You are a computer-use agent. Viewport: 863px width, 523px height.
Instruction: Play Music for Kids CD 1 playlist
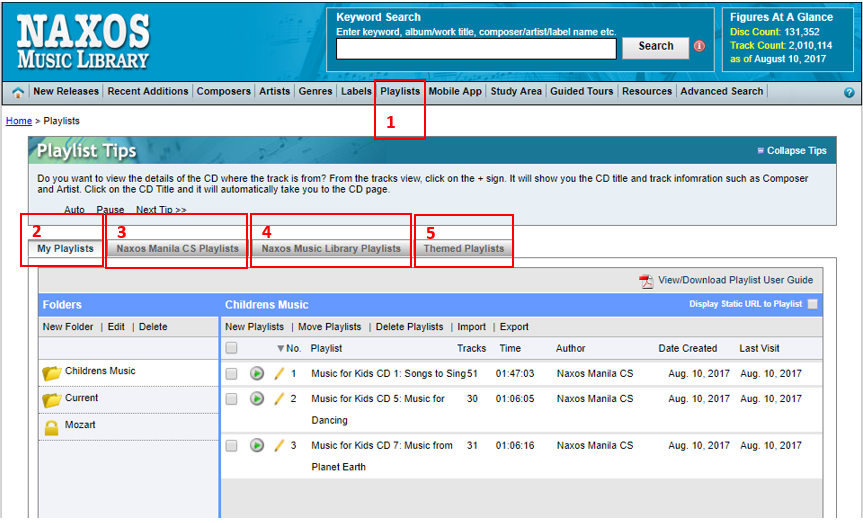tap(257, 373)
